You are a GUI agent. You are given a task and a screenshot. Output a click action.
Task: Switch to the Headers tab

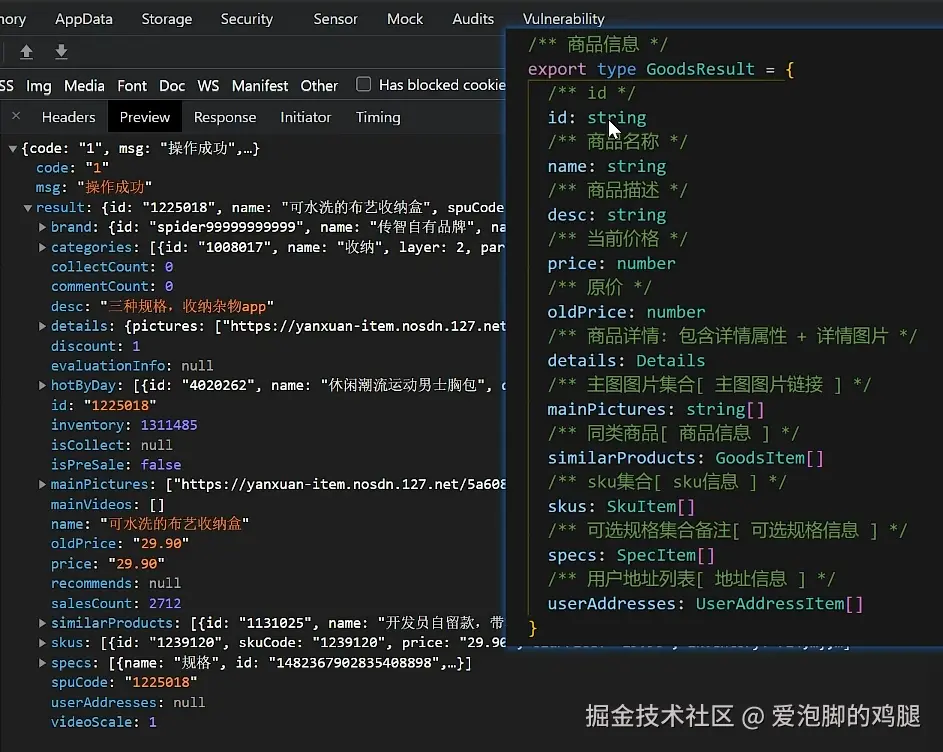click(x=69, y=117)
